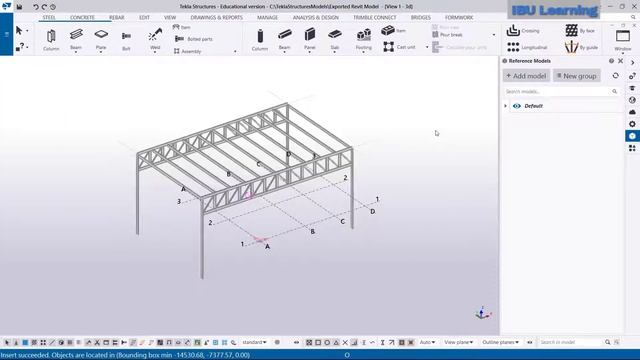The image size is (640, 360).
Task: Expand the Weld dropdown arrow
Action: [155, 52]
